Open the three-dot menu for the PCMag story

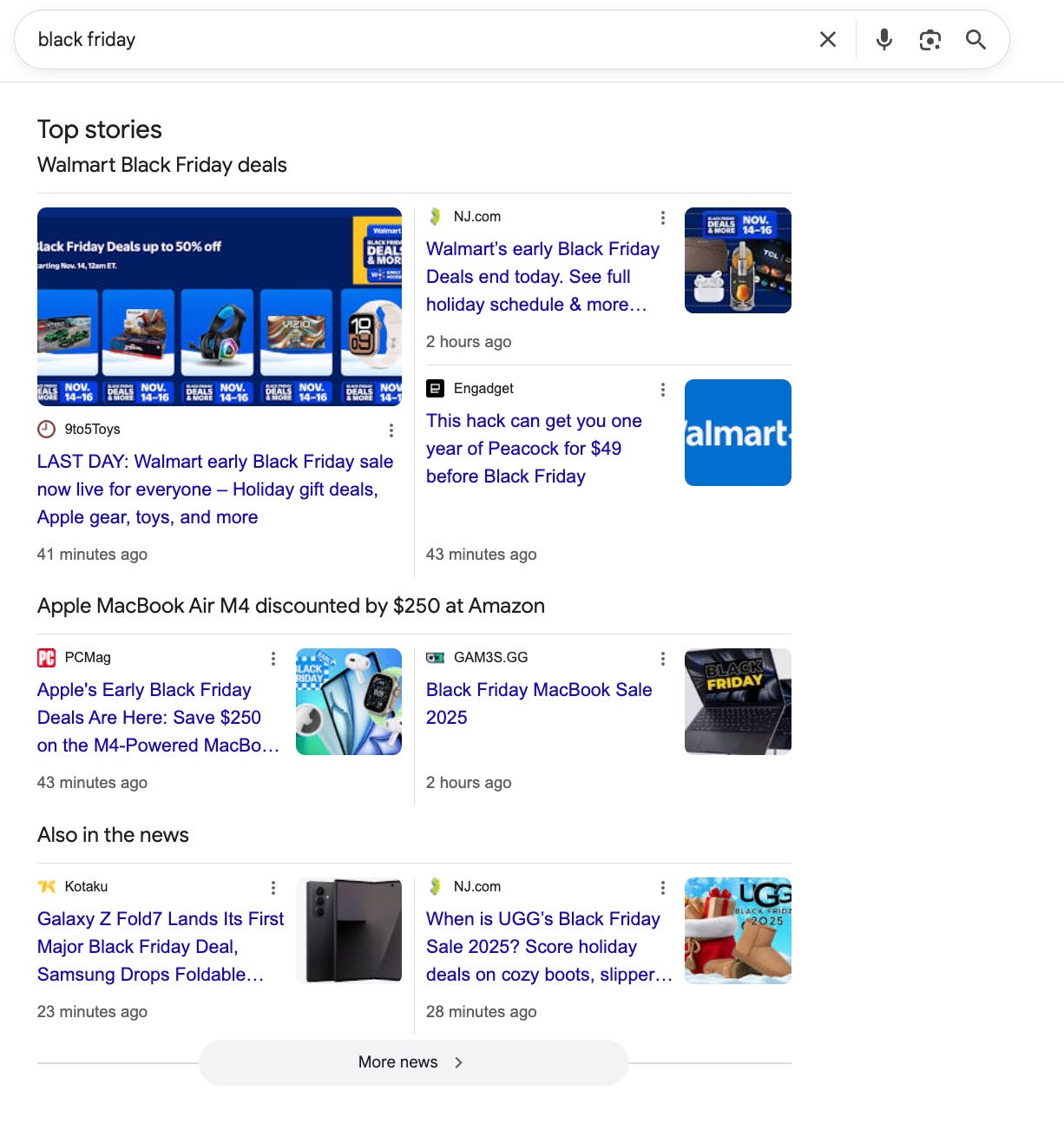point(273,658)
